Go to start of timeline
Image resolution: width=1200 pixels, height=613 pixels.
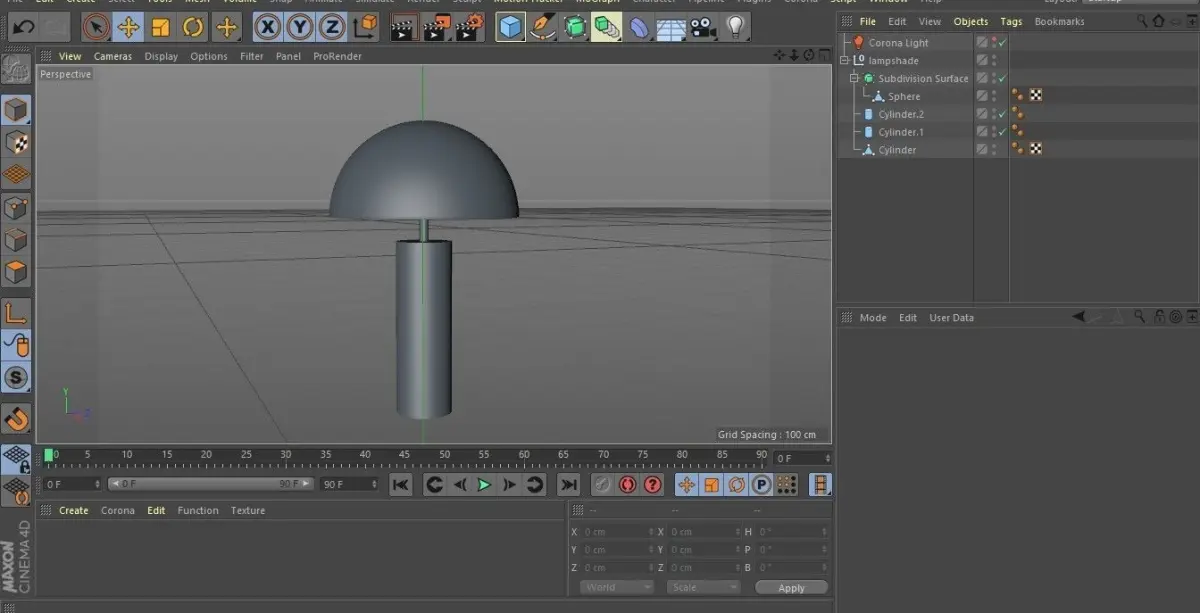coord(400,485)
